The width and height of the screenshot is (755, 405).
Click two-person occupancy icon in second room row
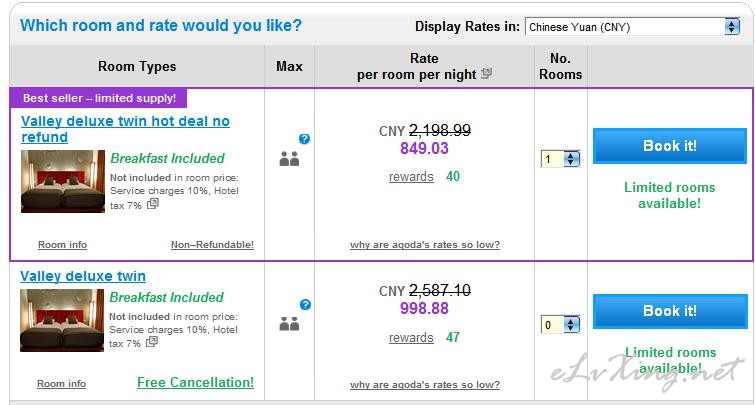coord(289,324)
